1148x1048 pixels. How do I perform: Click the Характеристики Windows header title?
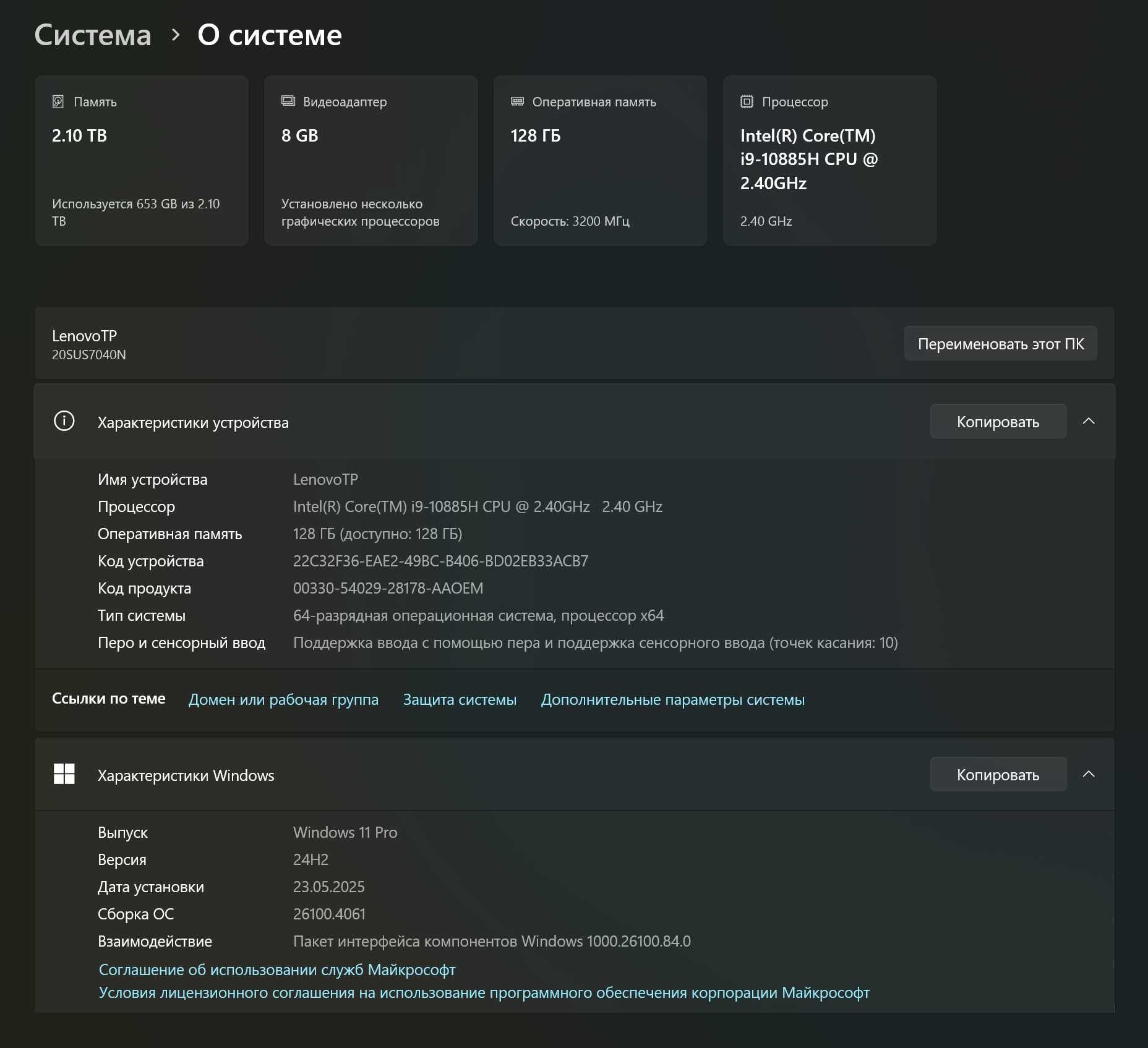(186, 775)
